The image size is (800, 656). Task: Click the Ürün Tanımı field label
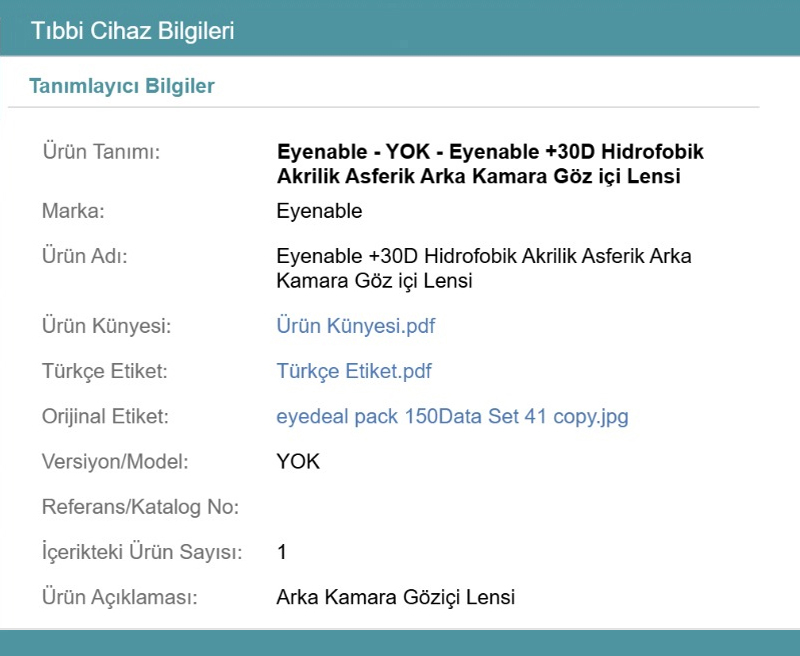pos(101,151)
